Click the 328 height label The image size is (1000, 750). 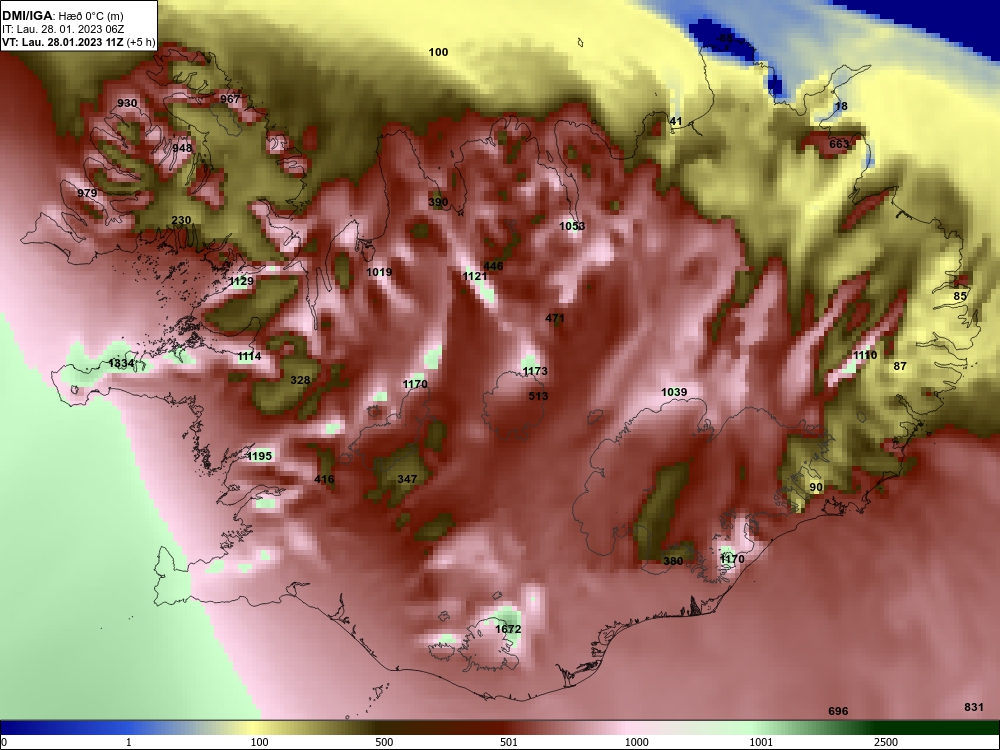[300, 380]
